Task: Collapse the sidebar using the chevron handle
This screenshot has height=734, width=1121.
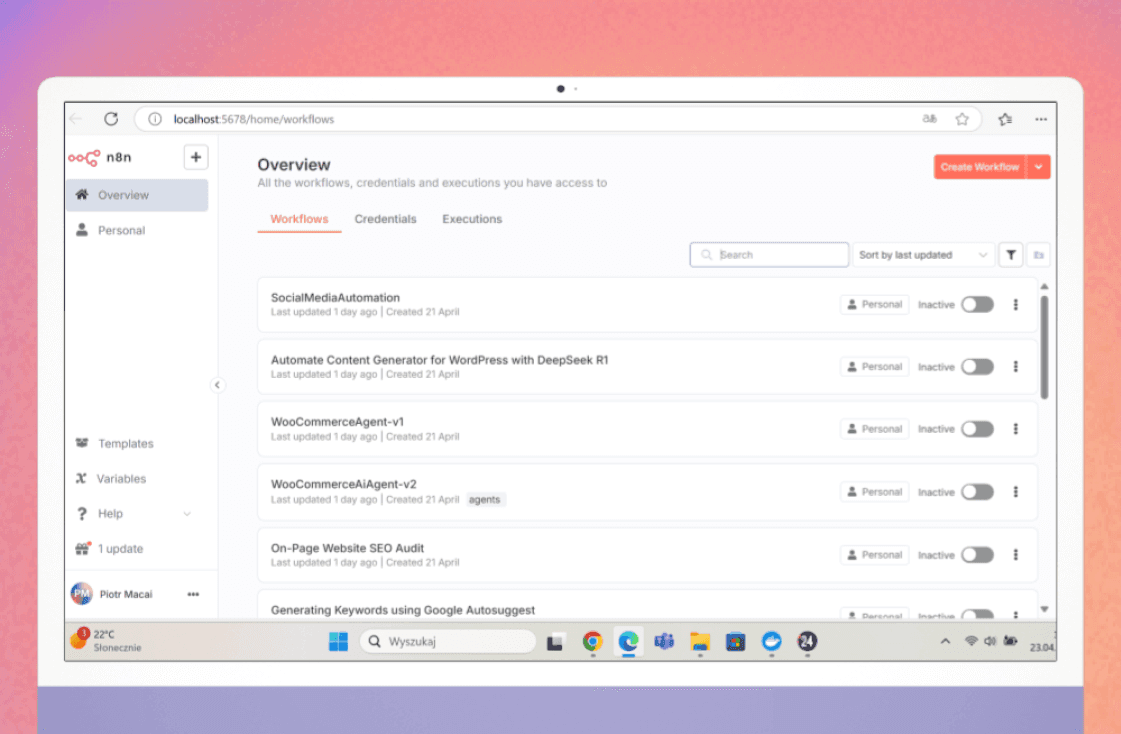Action: [x=218, y=385]
